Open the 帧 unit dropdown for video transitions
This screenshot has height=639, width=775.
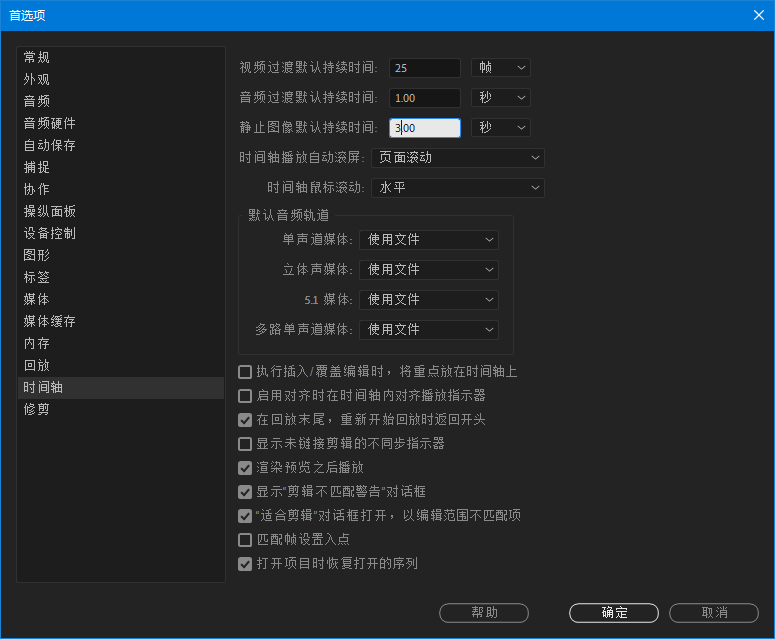pyautogui.click(x=501, y=68)
